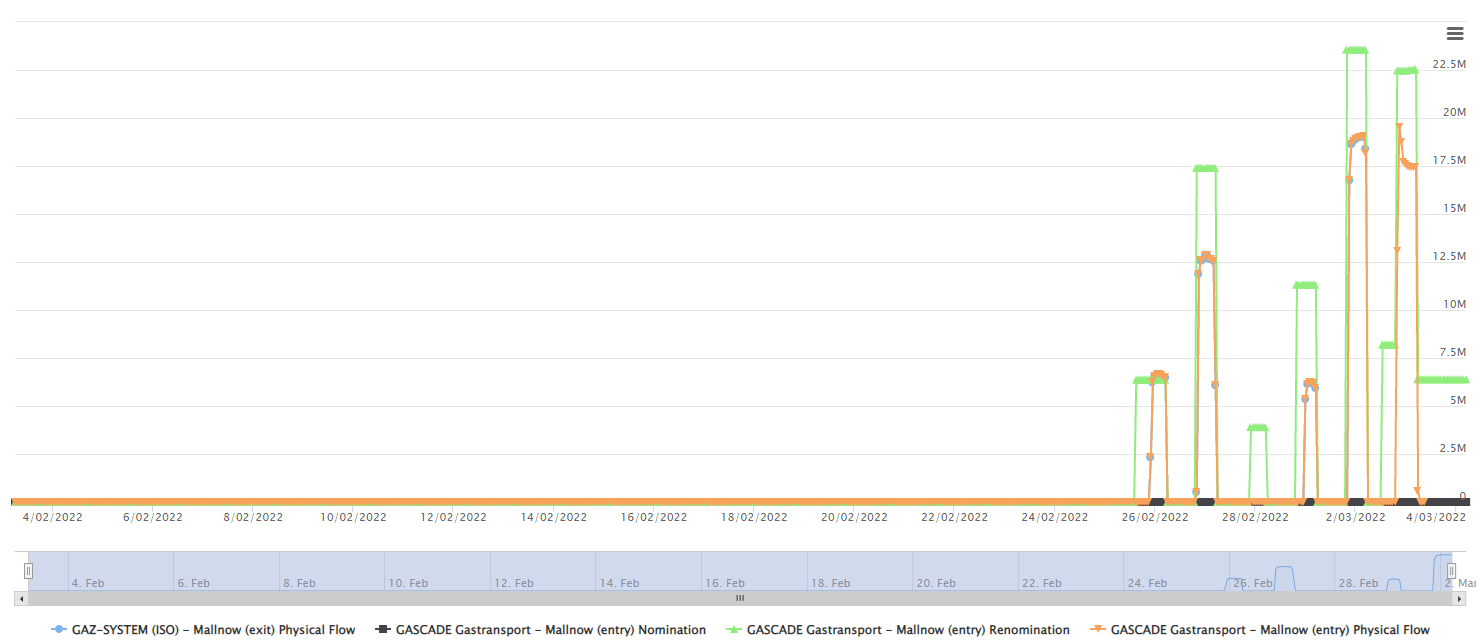Click the 16/02/2022 x-axis label
This screenshot has width=1479, height=643.
click(x=654, y=517)
